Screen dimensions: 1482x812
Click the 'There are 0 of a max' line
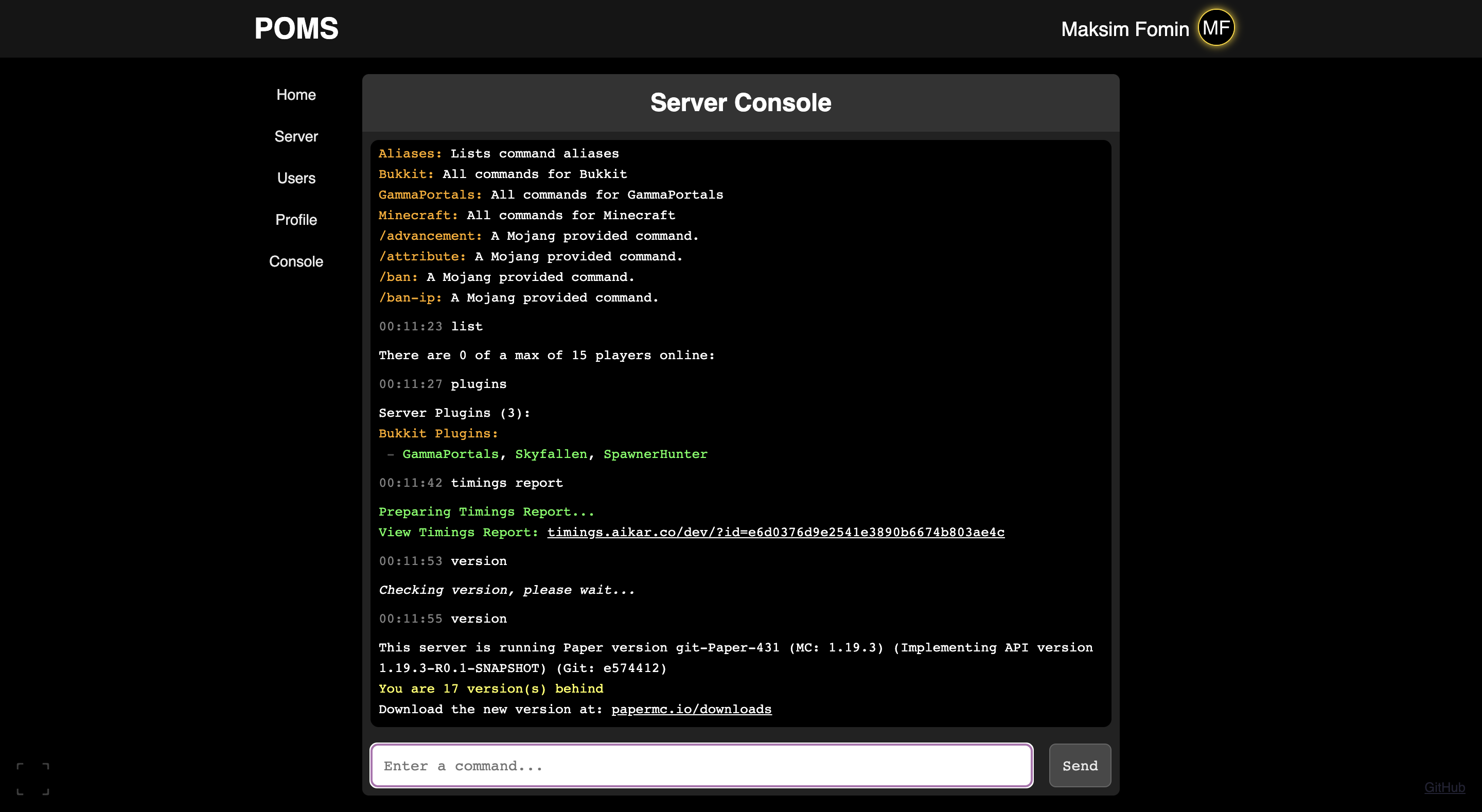(x=546, y=355)
